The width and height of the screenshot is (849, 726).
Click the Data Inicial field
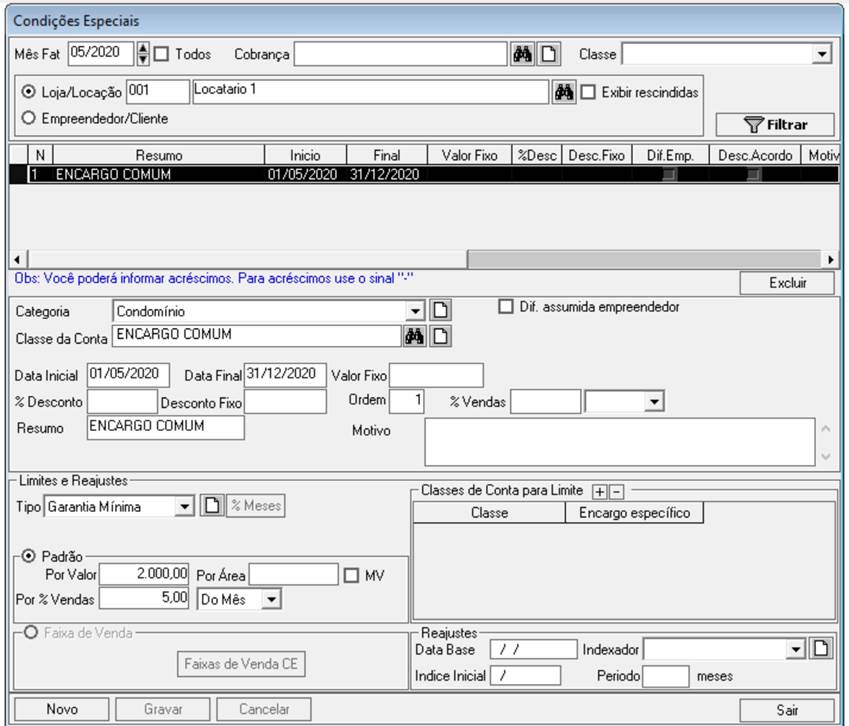click(128, 375)
